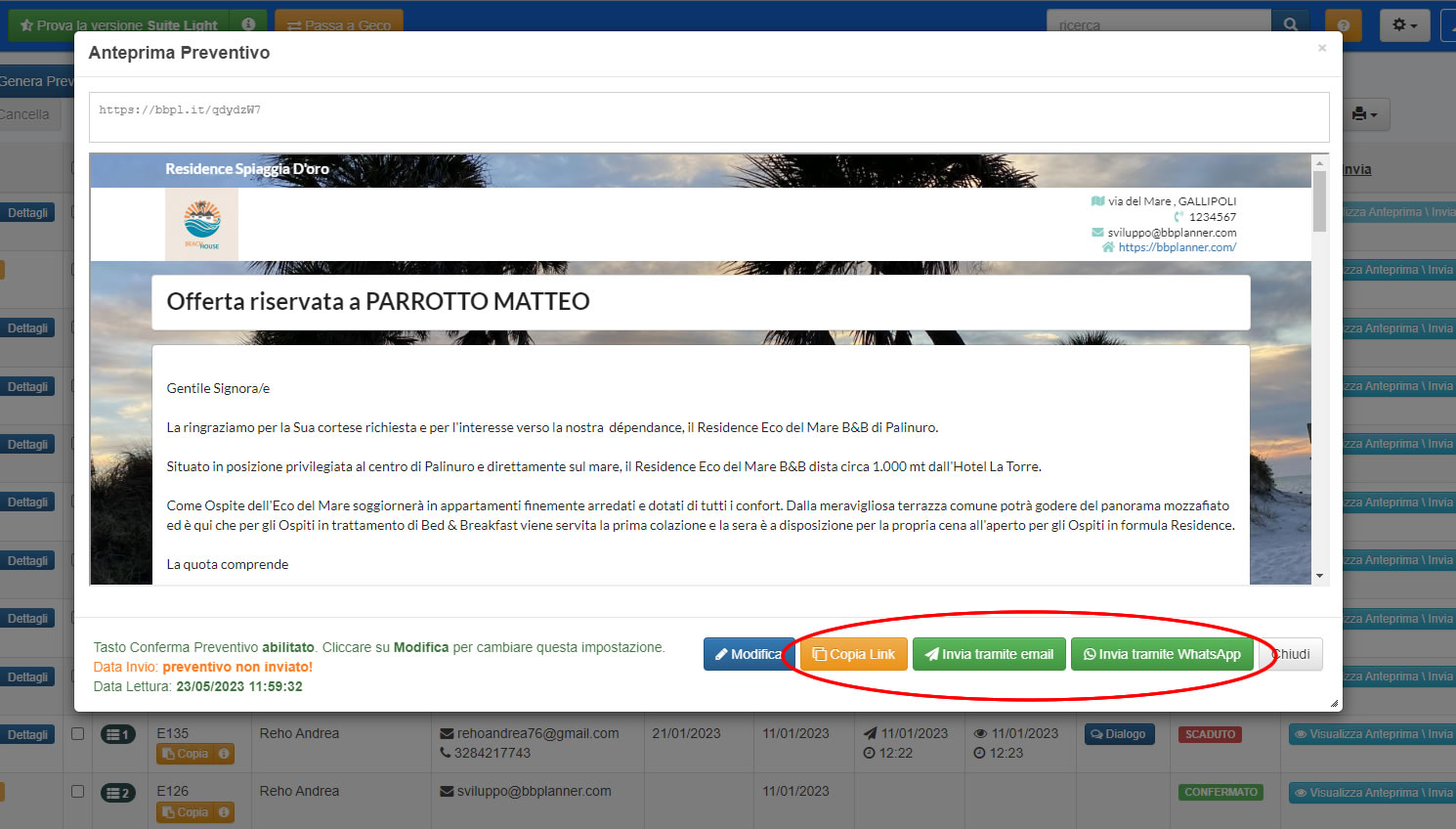1456x829 pixels.
Task: Open Dialogo chat for Reho Andrea
Action: (1118, 734)
